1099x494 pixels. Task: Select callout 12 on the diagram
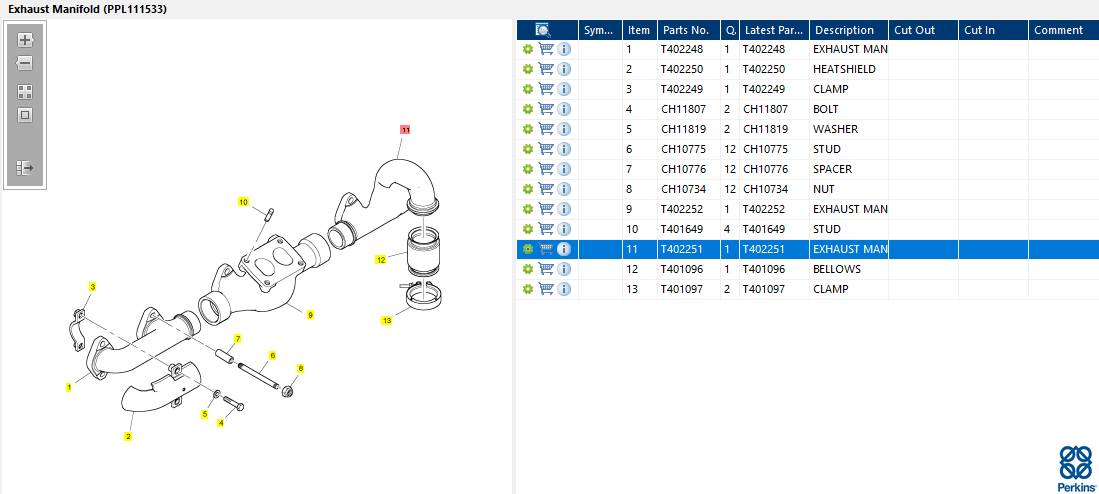pos(380,260)
